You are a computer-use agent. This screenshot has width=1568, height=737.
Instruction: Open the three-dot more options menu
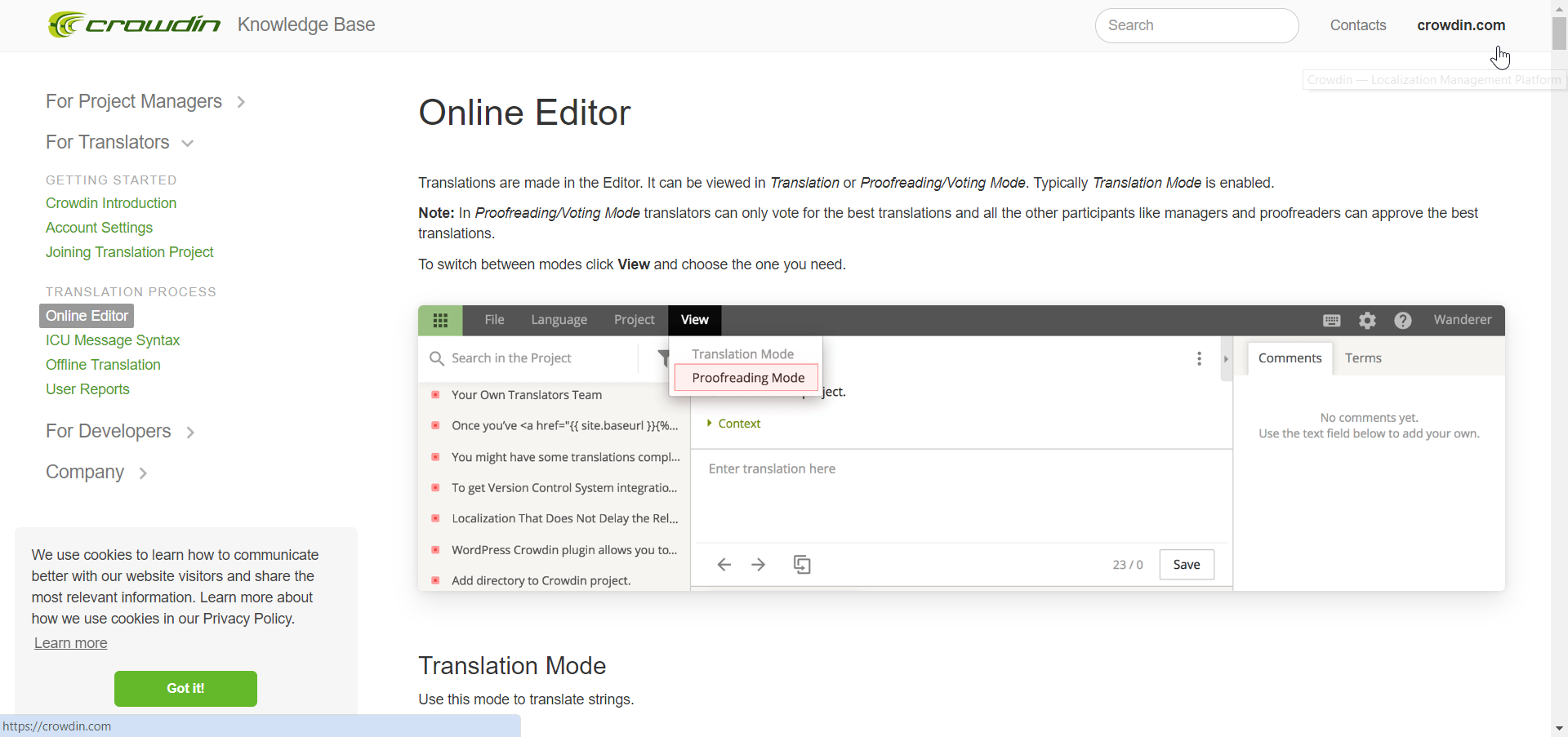1199,358
